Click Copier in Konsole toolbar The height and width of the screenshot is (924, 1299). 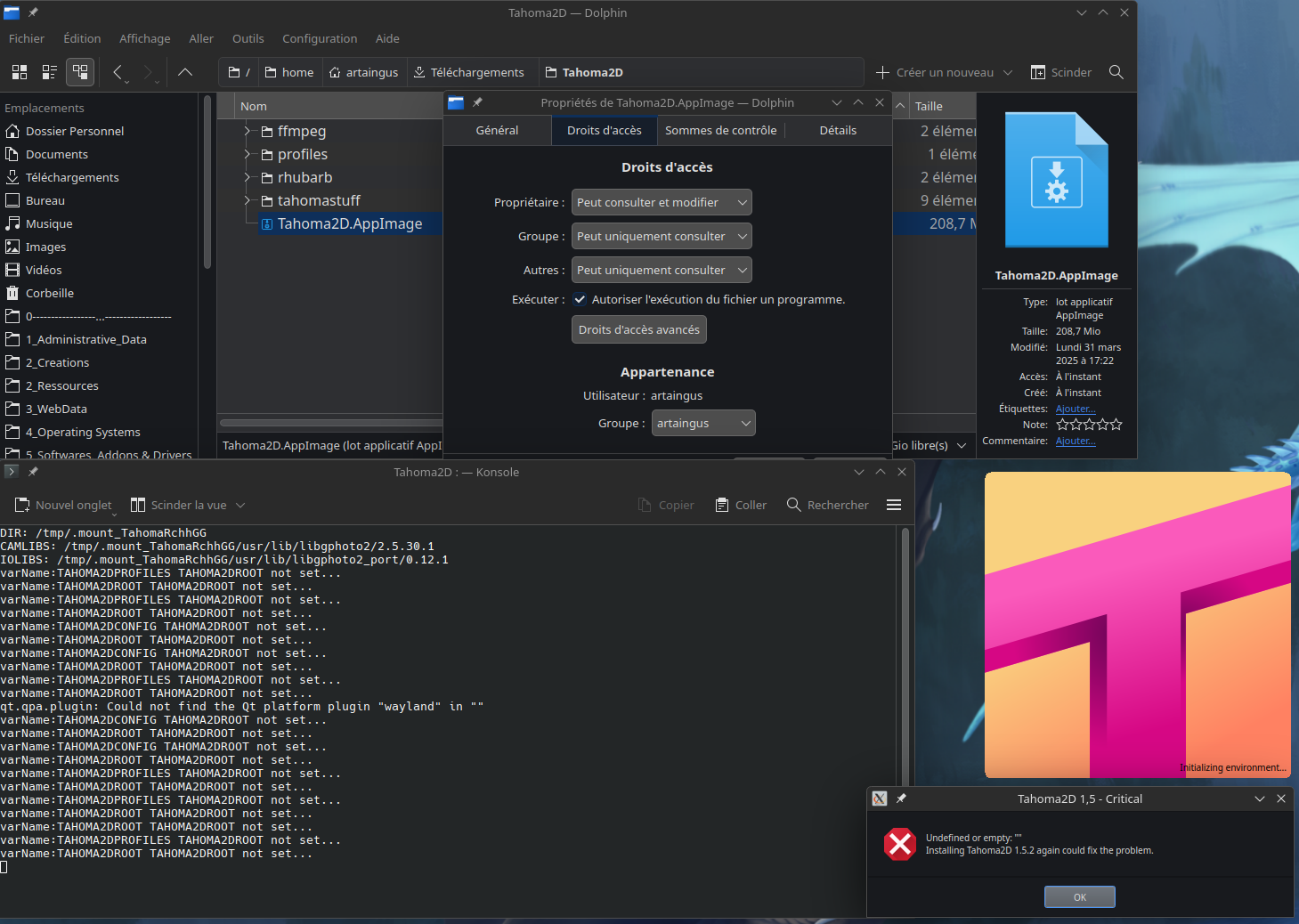666,505
